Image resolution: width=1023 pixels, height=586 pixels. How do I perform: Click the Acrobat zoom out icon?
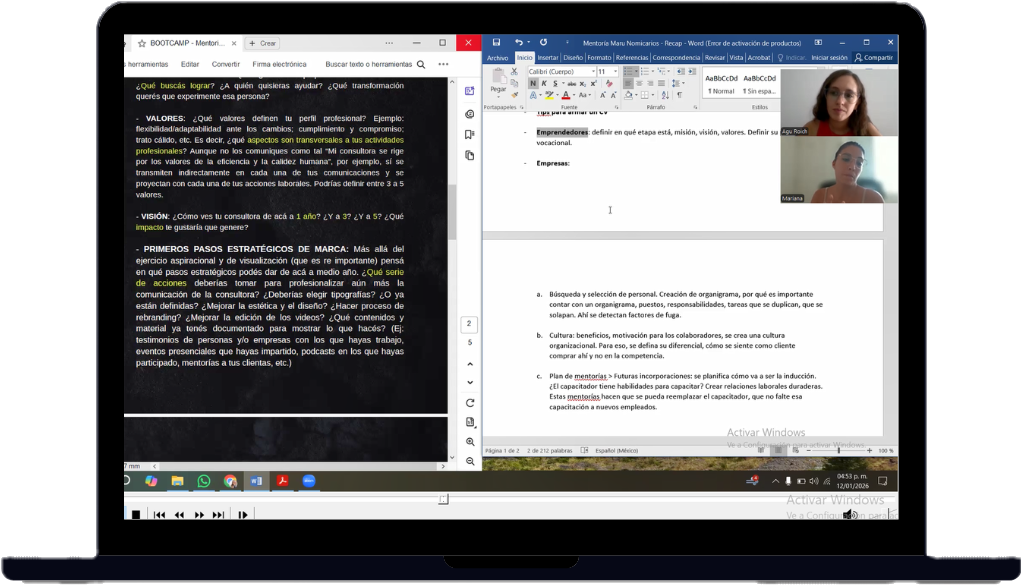470,461
